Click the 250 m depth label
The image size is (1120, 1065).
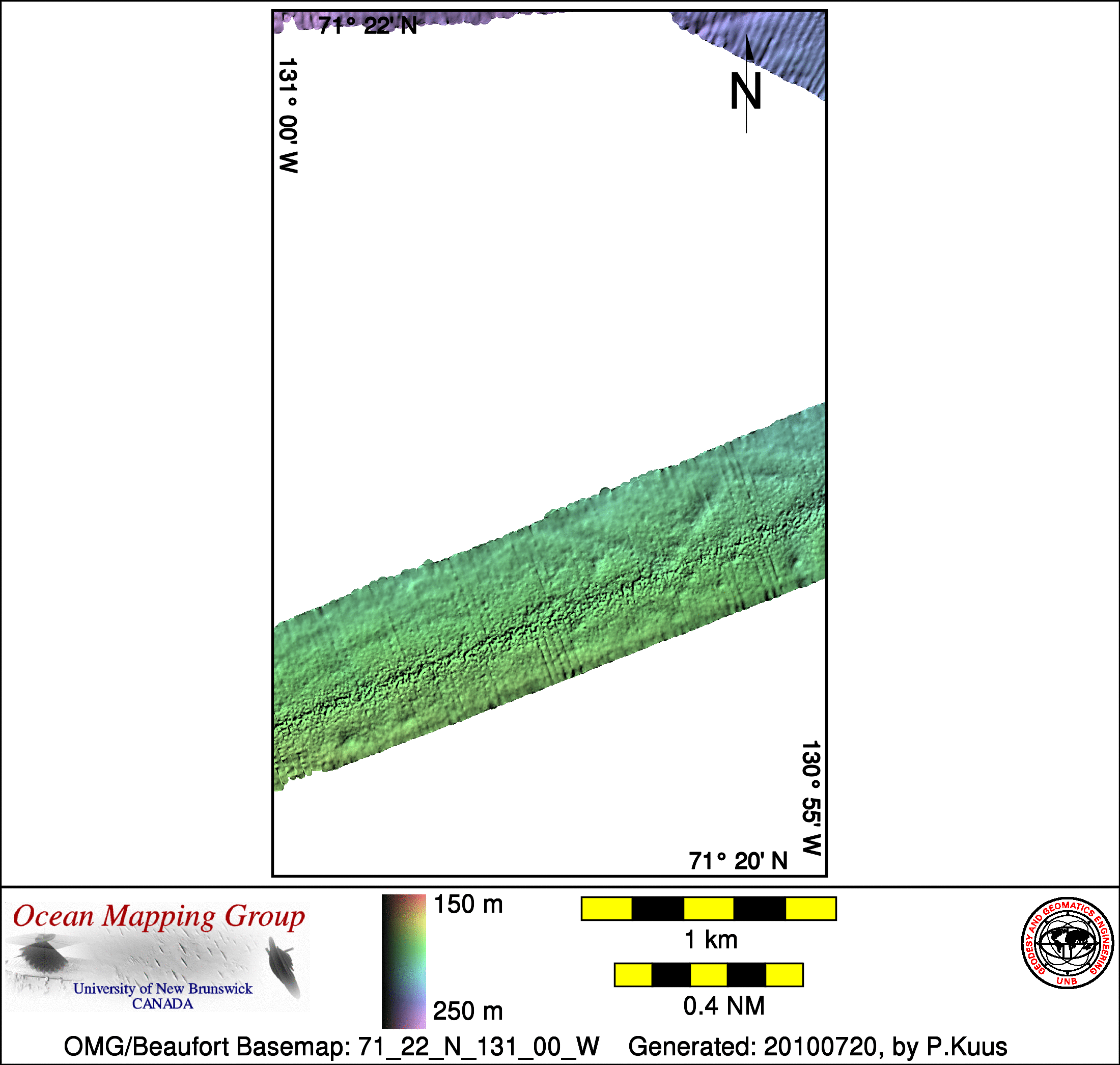(468, 1011)
